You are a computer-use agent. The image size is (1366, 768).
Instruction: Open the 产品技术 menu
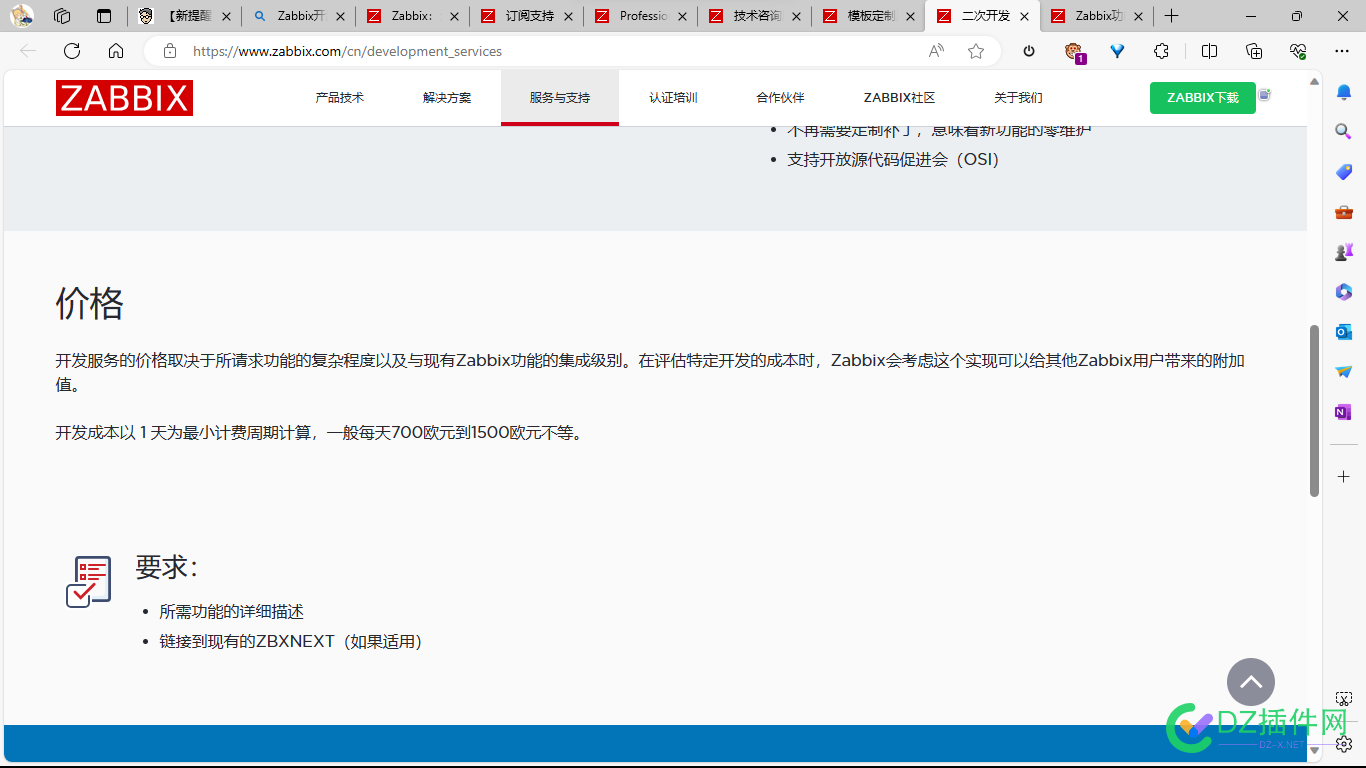[x=340, y=98]
